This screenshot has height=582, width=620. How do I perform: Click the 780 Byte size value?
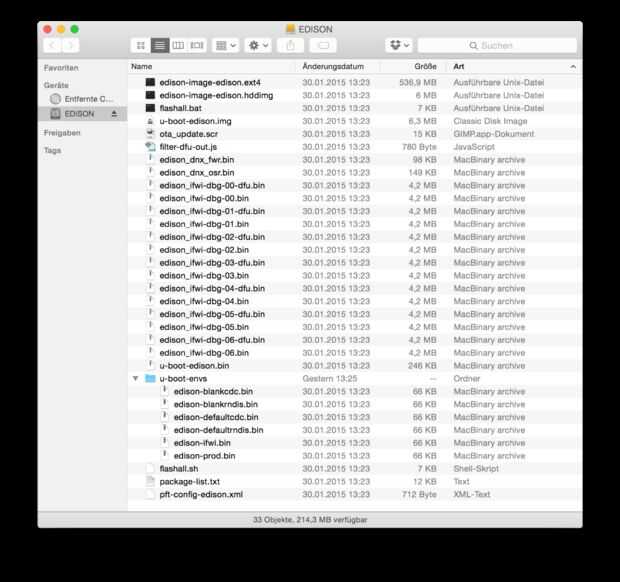click(x=419, y=147)
